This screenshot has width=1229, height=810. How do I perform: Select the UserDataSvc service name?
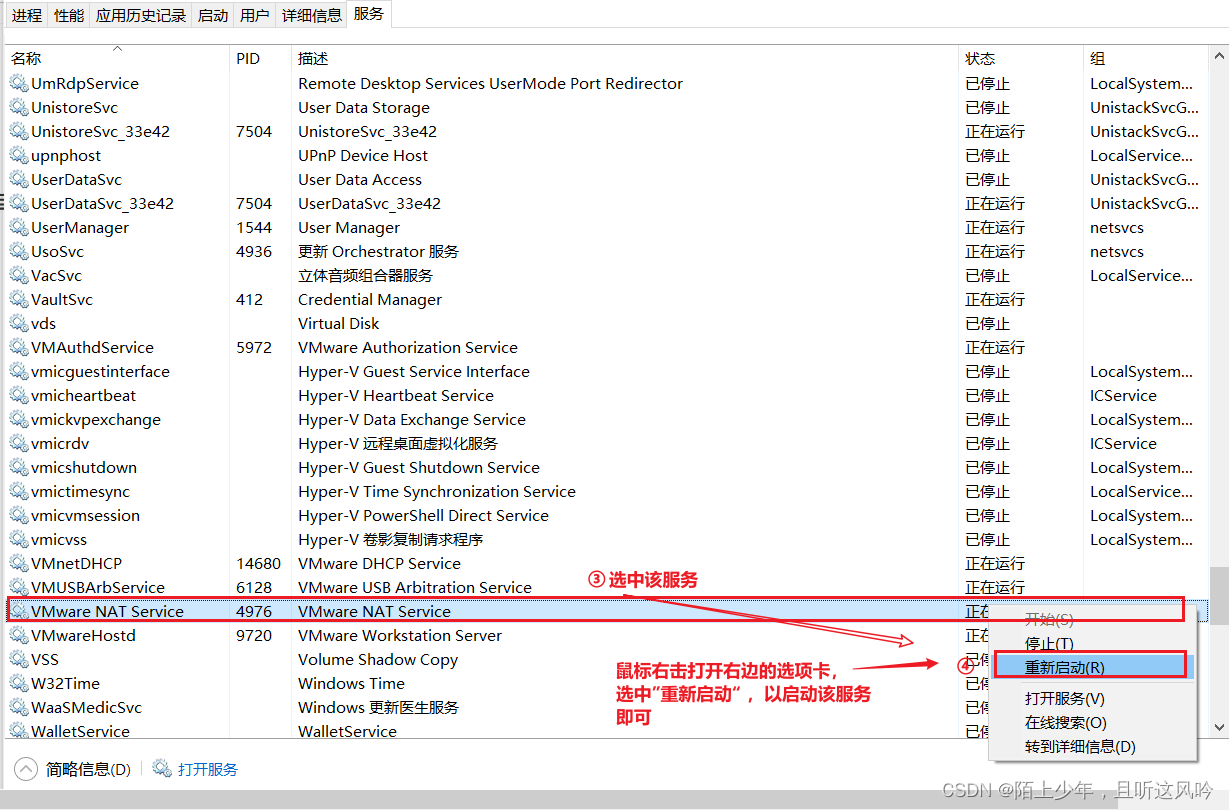[x=76, y=180]
